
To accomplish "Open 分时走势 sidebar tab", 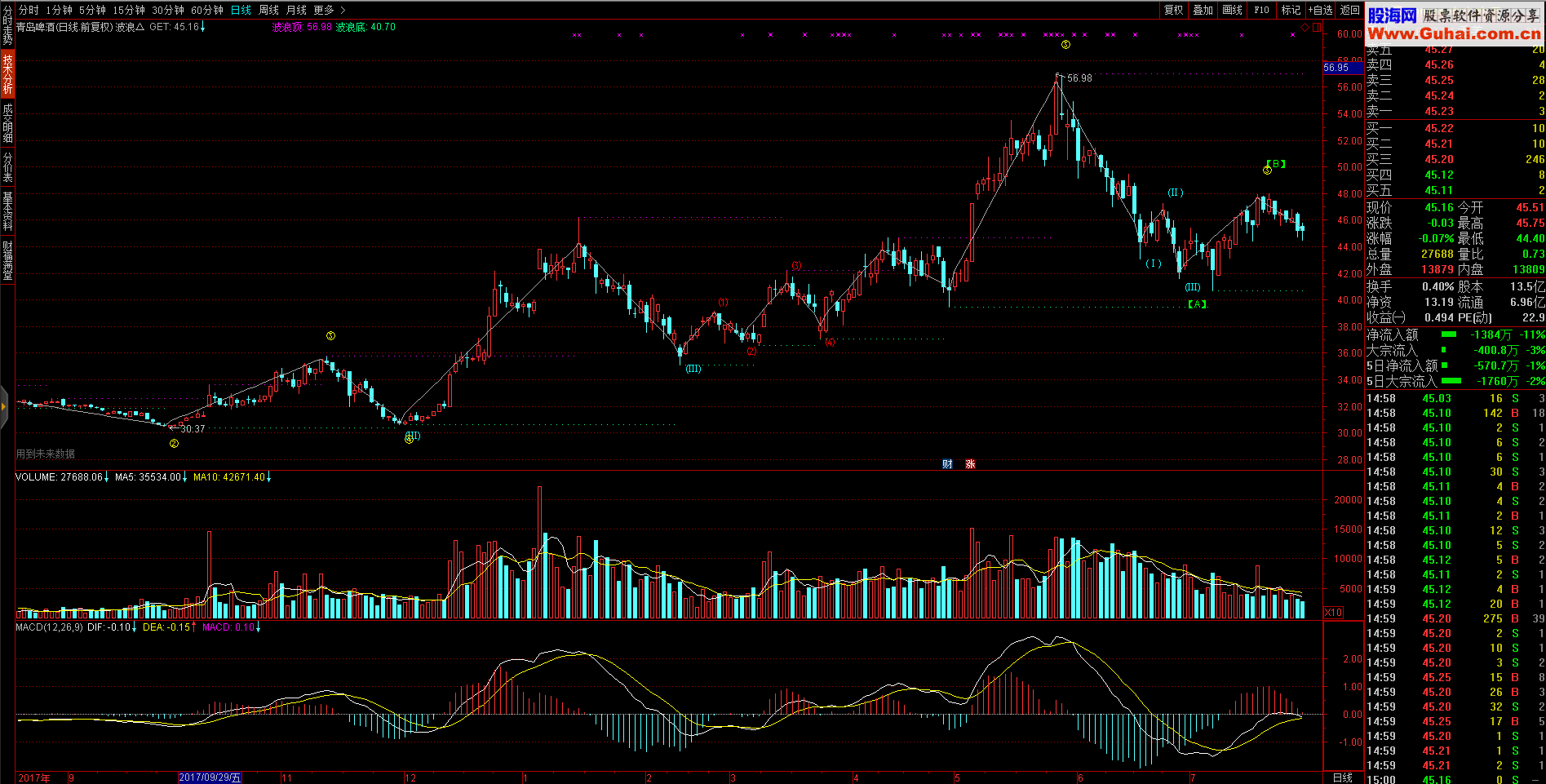I will 7,25.
